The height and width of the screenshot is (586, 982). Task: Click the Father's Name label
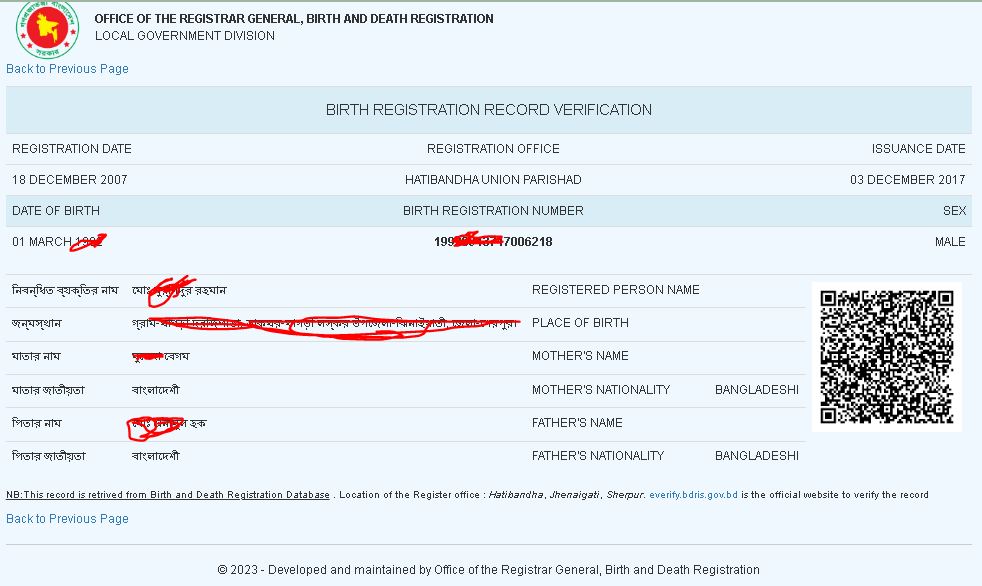click(577, 423)
